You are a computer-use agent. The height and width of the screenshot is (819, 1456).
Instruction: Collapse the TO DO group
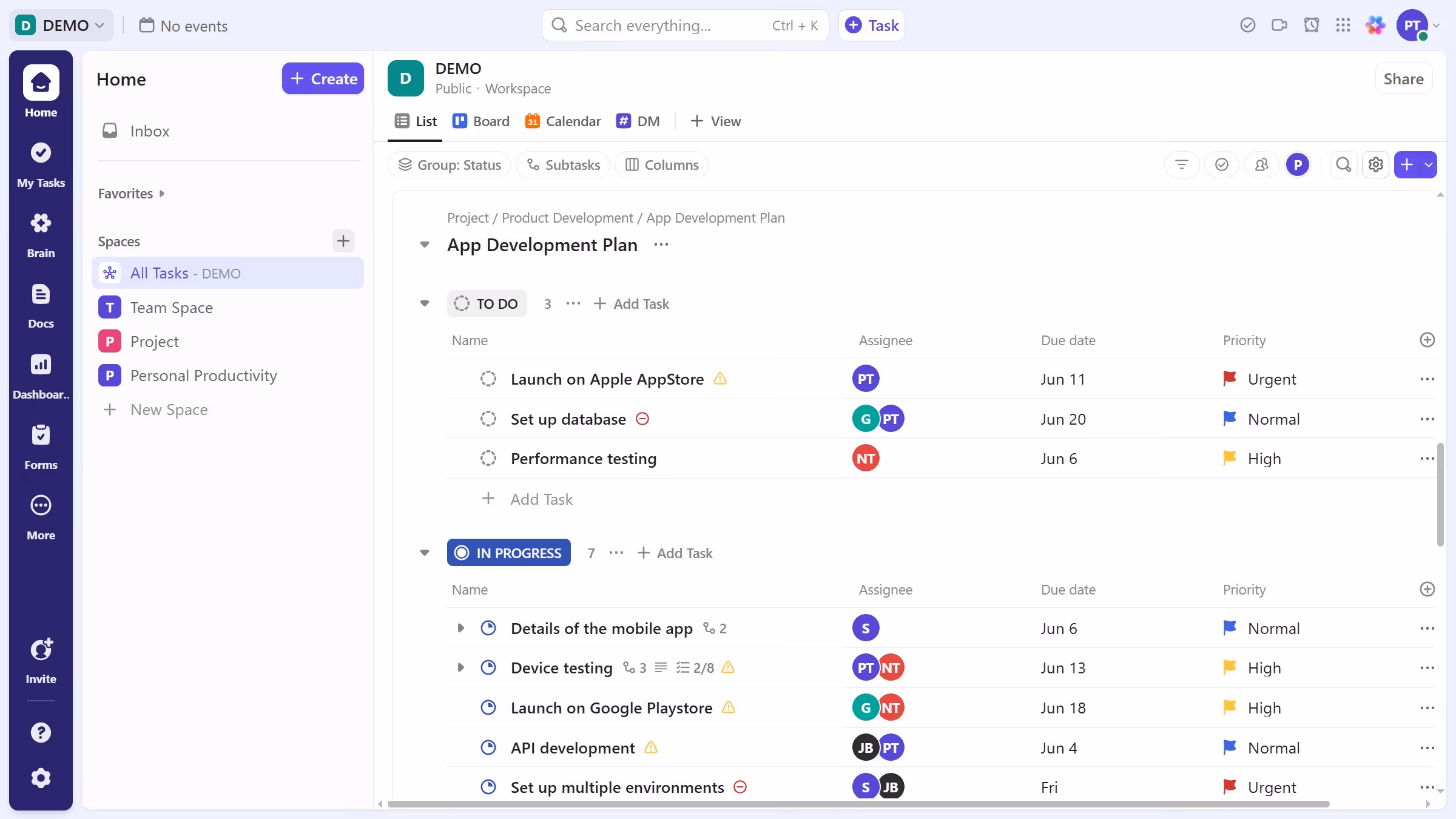click(x=425, y=303)
